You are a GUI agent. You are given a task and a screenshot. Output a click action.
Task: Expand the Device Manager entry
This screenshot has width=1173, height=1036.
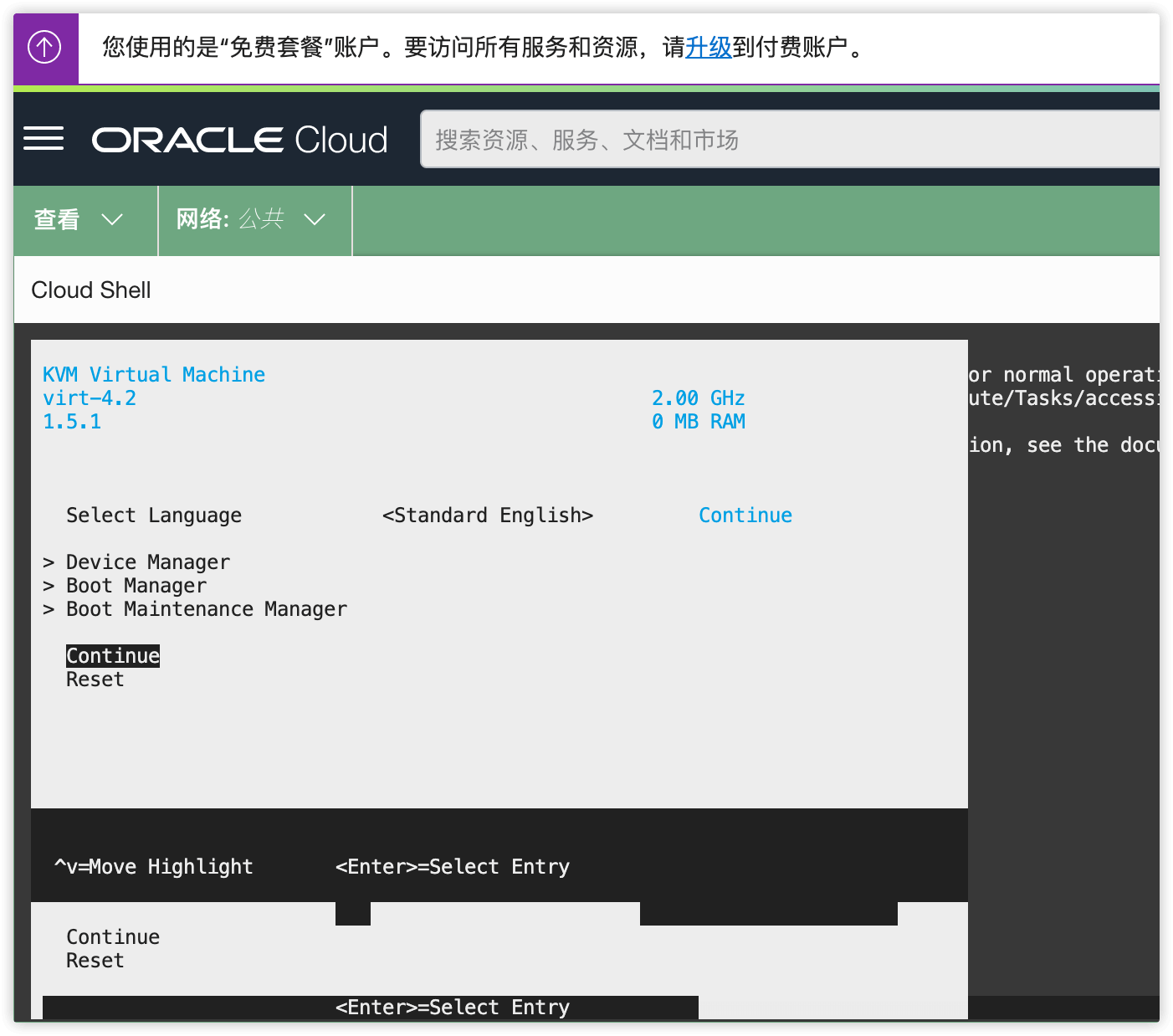tap(147, 562)
